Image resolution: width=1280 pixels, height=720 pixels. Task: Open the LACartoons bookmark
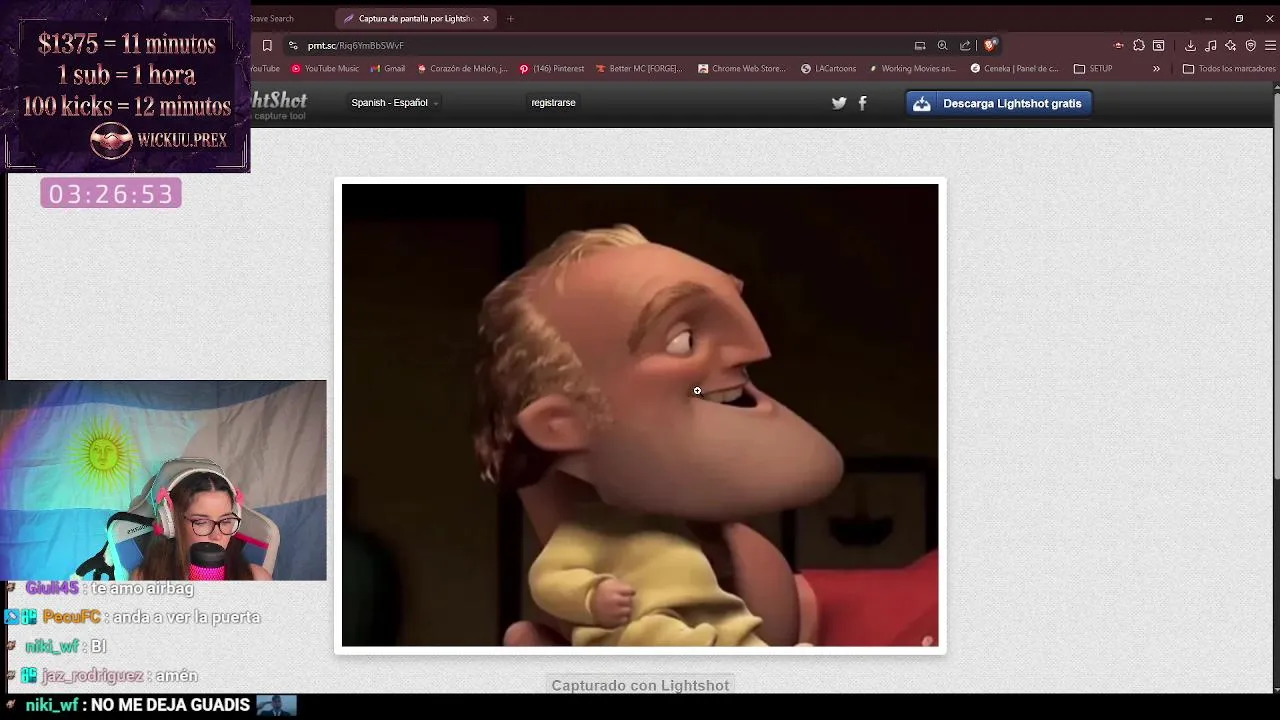[x=827, y=69]
